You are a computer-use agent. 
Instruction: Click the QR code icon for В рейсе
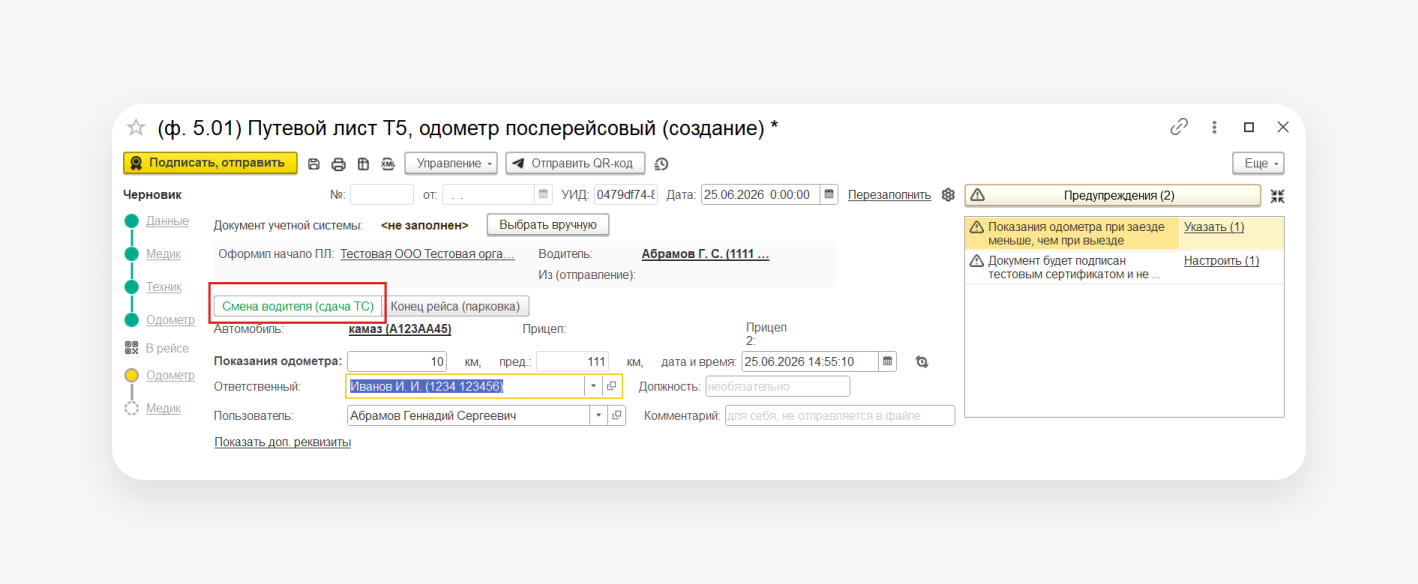132,348
